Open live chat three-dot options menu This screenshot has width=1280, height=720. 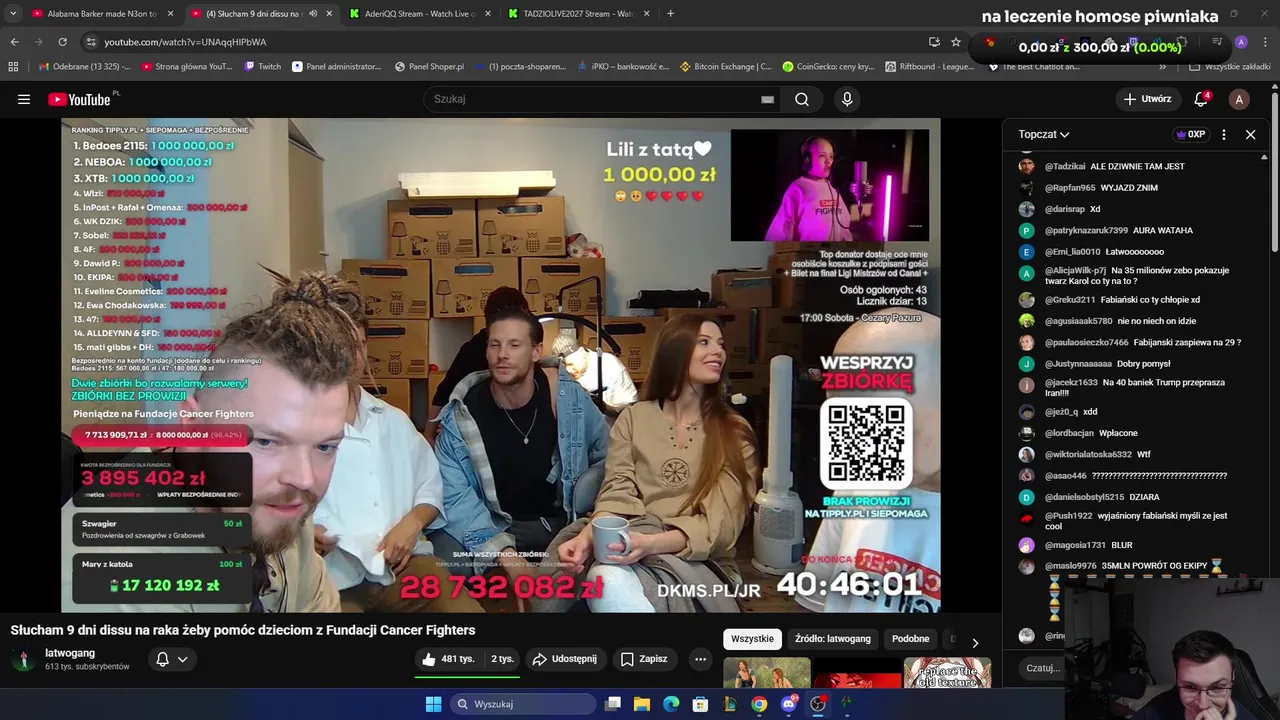[x=1224, y=134]
